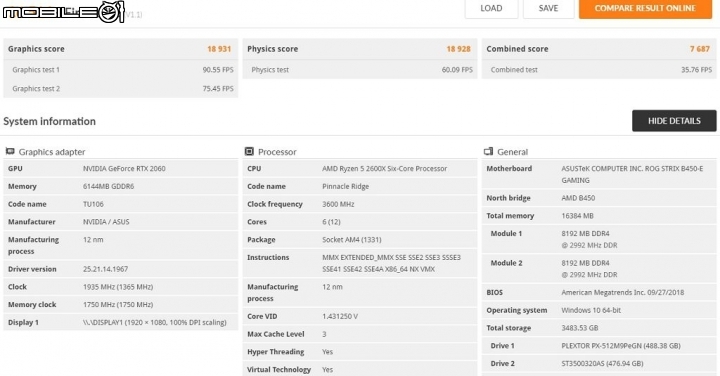Image resolution: width=720 pixels, height=376 pixels.
Task: Click the Display 1 resolution value
Action: [155, 322]
